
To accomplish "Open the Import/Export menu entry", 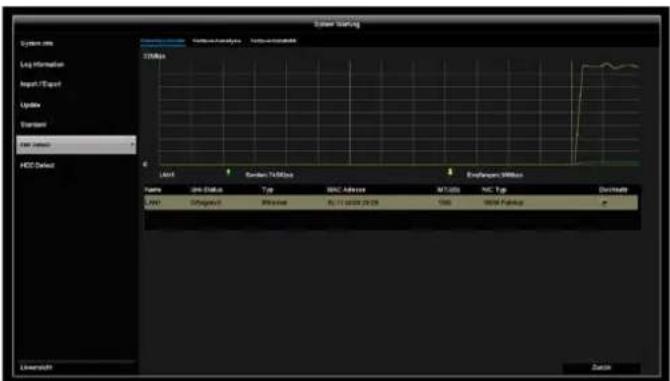I will pos(40,84).
